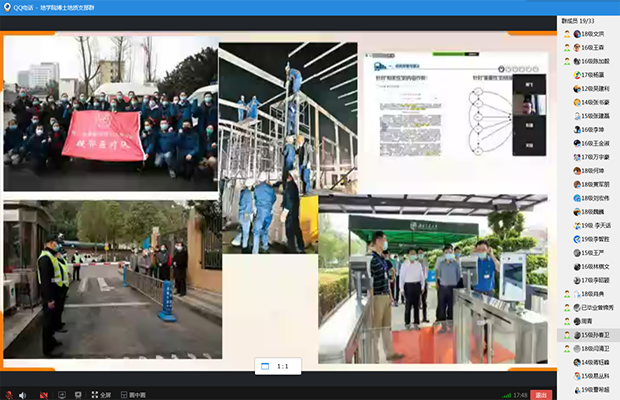This screenshot has width=620, height=400.
Task: Click member 已毕业曾锦秀 entry
Action: 590,307
